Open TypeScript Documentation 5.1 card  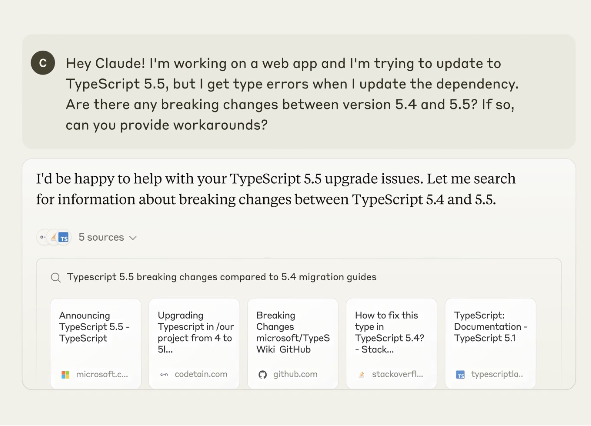[x=490, y=343]
